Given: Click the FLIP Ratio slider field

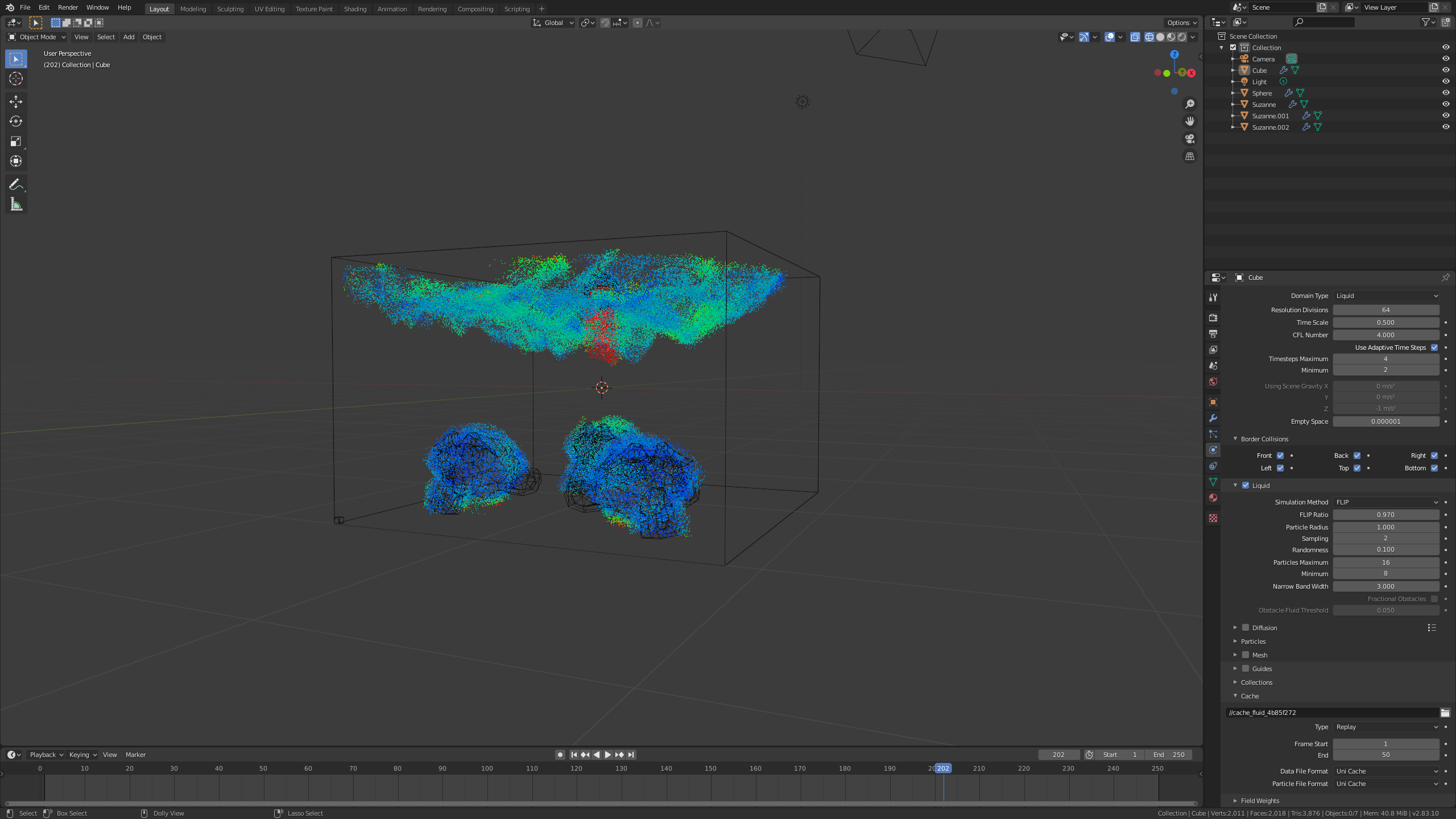Looking at the screenshot, I should point(1385,515).
